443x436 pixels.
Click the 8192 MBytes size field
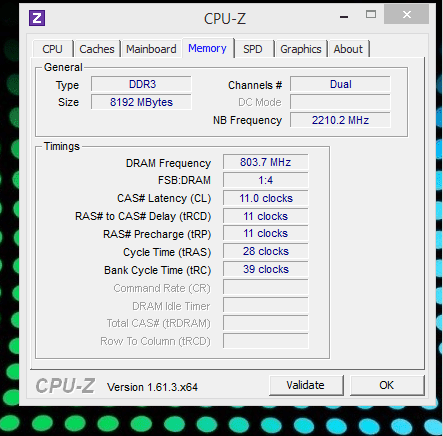pyautogui.click(x=141, y=102)
